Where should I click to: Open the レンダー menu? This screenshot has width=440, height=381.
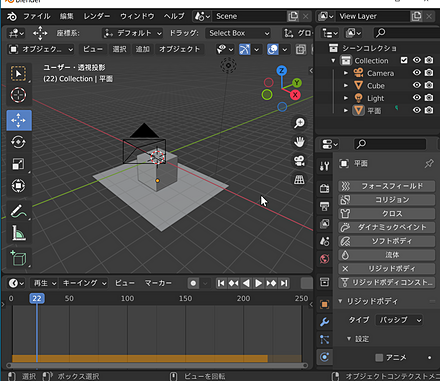(97, 16)
